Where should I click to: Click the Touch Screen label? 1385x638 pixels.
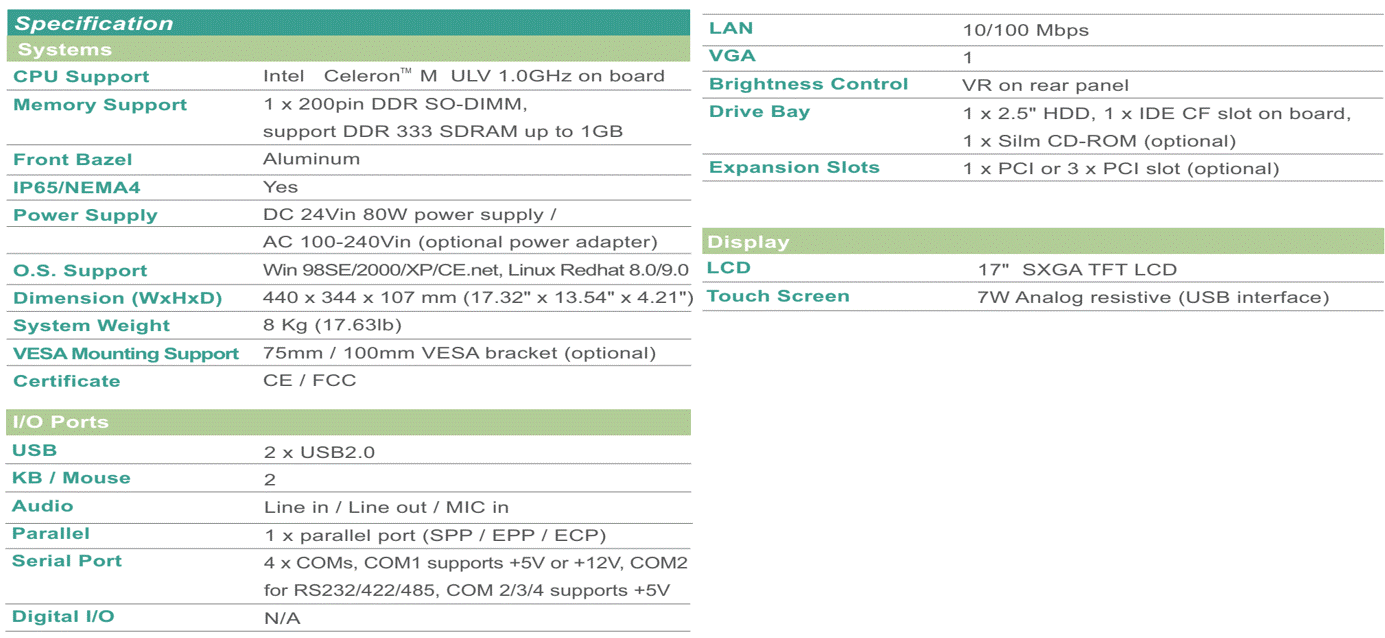click(x=778, y=297)
